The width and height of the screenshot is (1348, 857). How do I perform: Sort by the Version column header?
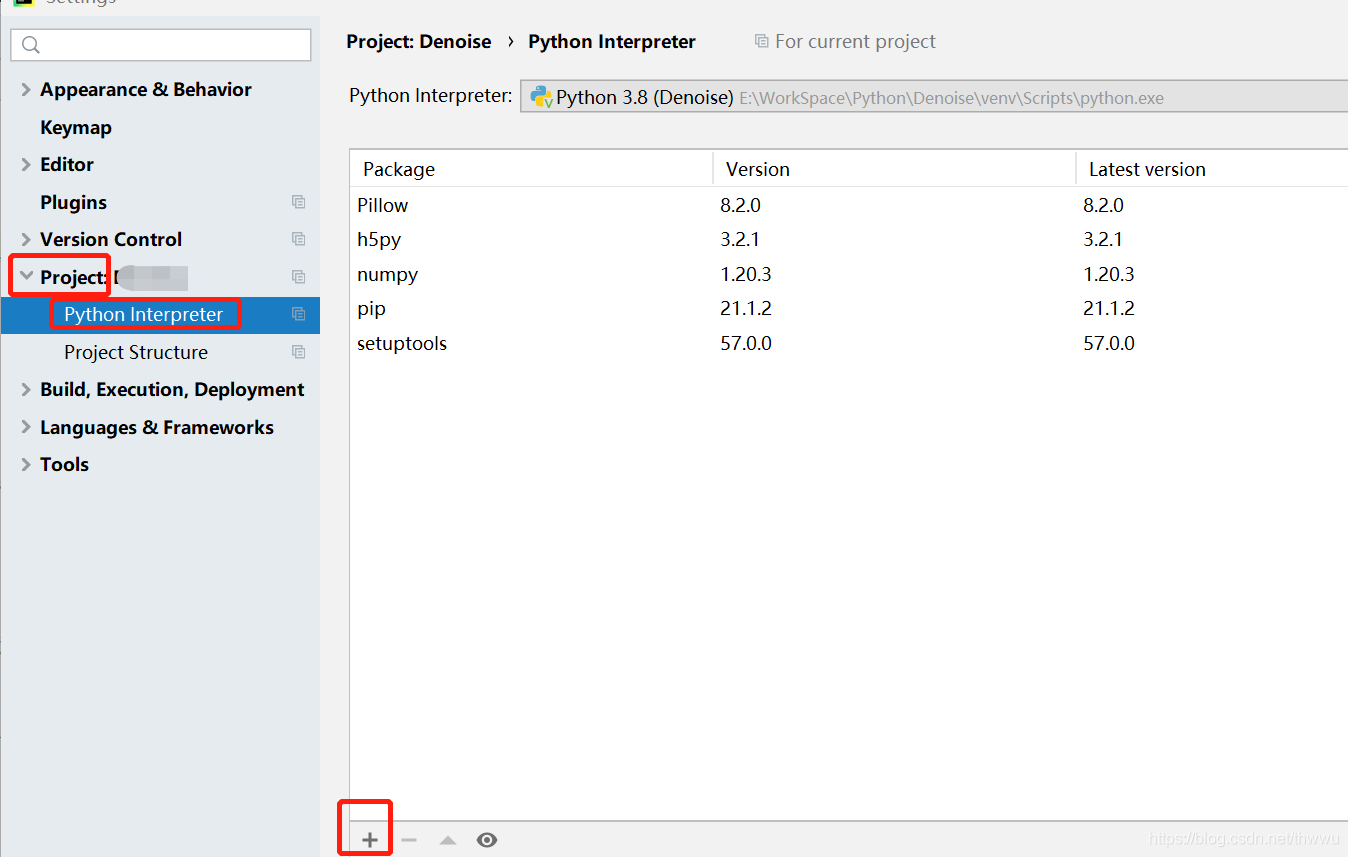click(894, 169)
